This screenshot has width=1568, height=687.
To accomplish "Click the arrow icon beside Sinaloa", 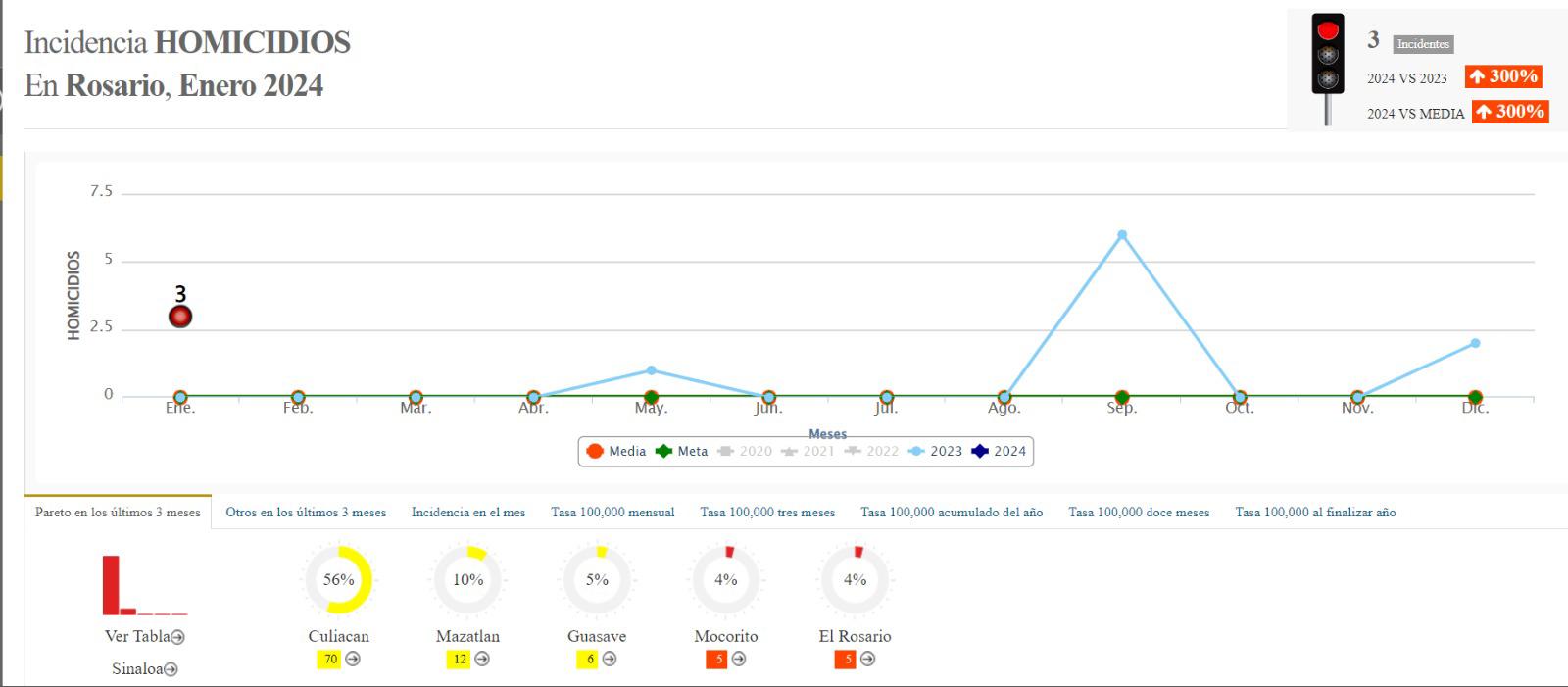I will (171, 669).
